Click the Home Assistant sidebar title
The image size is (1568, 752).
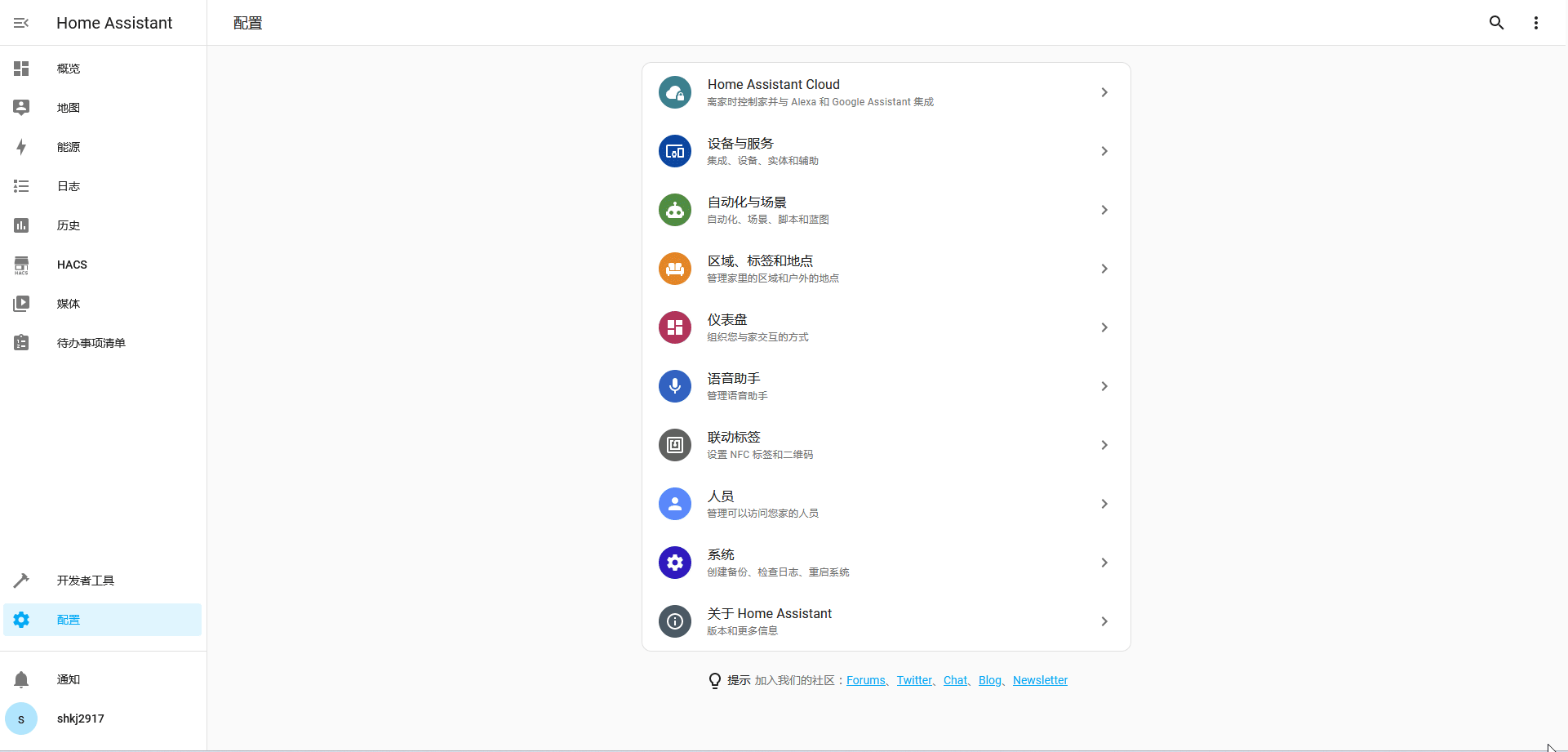coord(114,23)
